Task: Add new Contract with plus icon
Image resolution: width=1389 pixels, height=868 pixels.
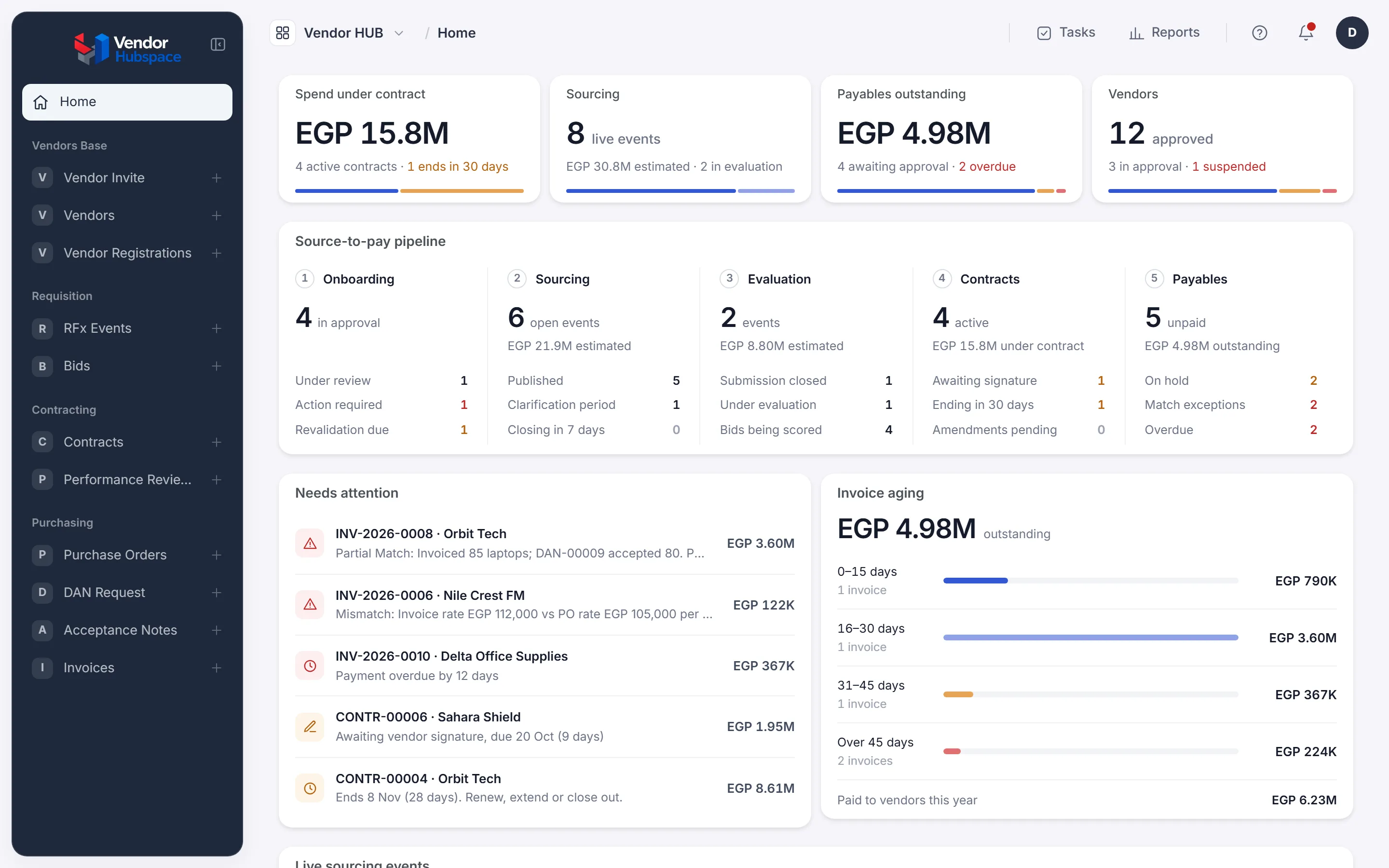Action: pos(217,442)
